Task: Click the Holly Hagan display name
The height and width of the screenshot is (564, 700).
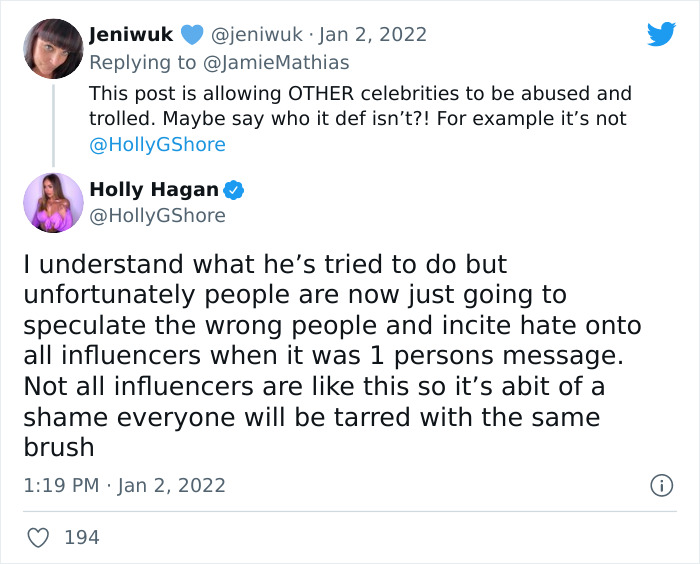Action: pos(155,189)
